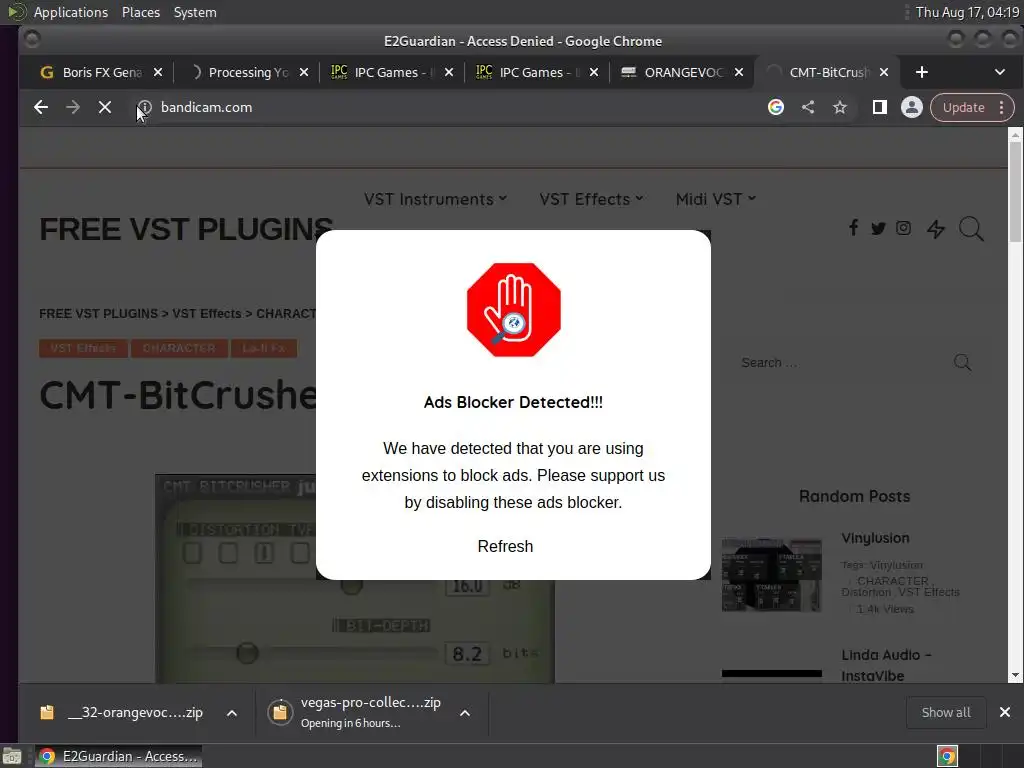Open the Twitter icon in site header
Screen dimensions: 1024x768
click(x=878, y=228)
